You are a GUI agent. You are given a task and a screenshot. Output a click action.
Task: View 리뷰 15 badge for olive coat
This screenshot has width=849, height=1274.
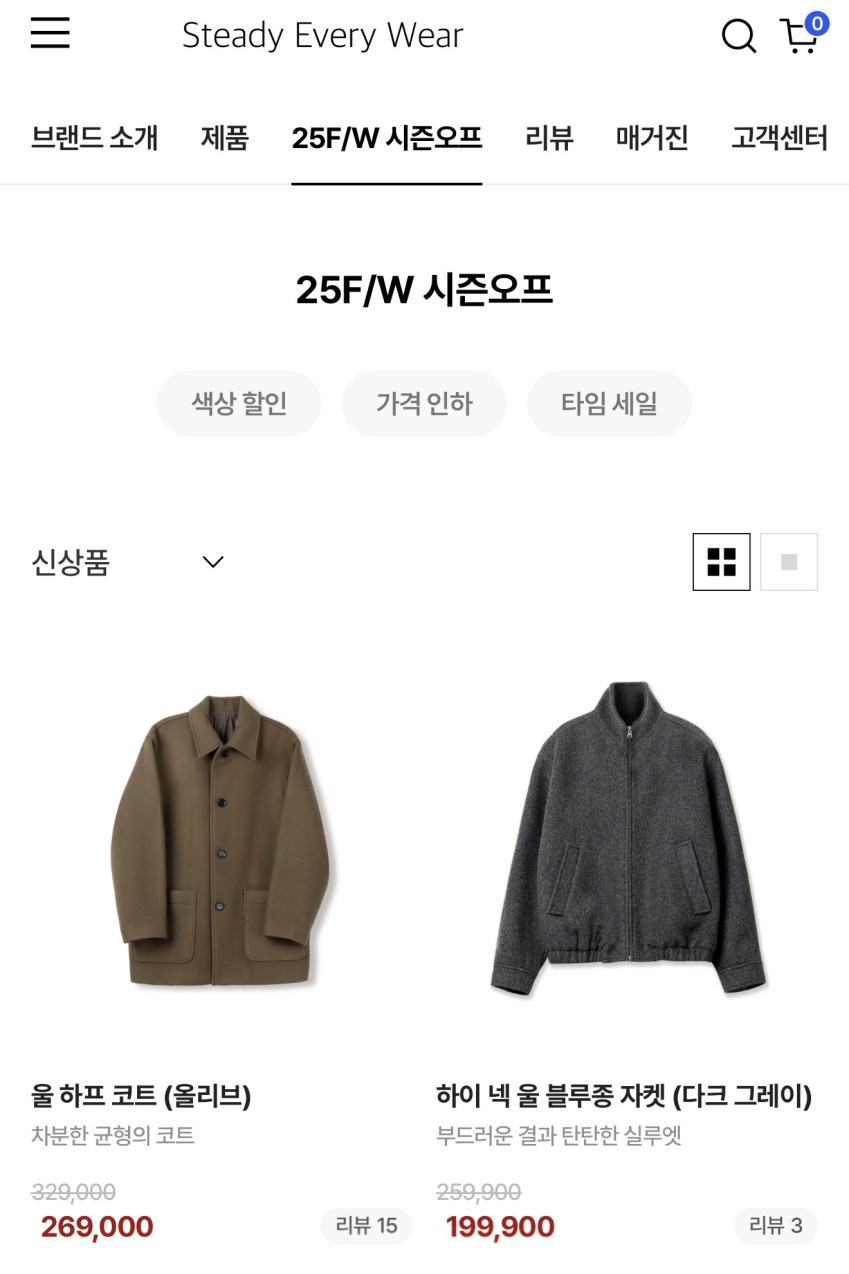(366, 1226)
